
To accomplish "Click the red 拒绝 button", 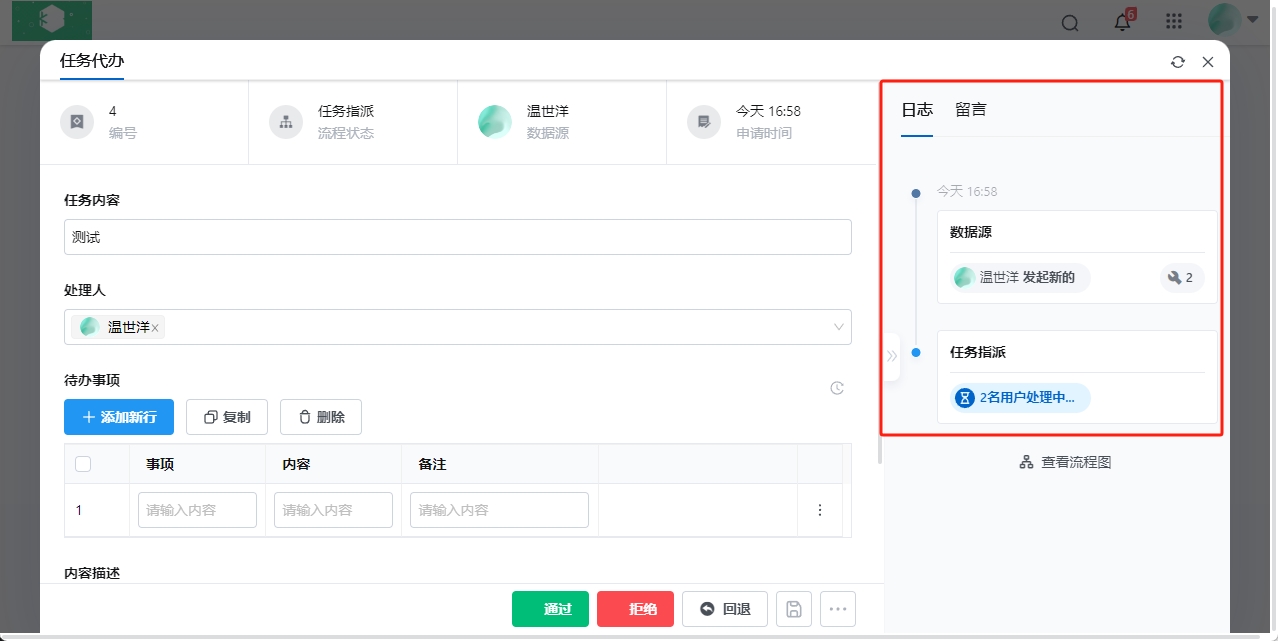I will click(x=635, y=609).
